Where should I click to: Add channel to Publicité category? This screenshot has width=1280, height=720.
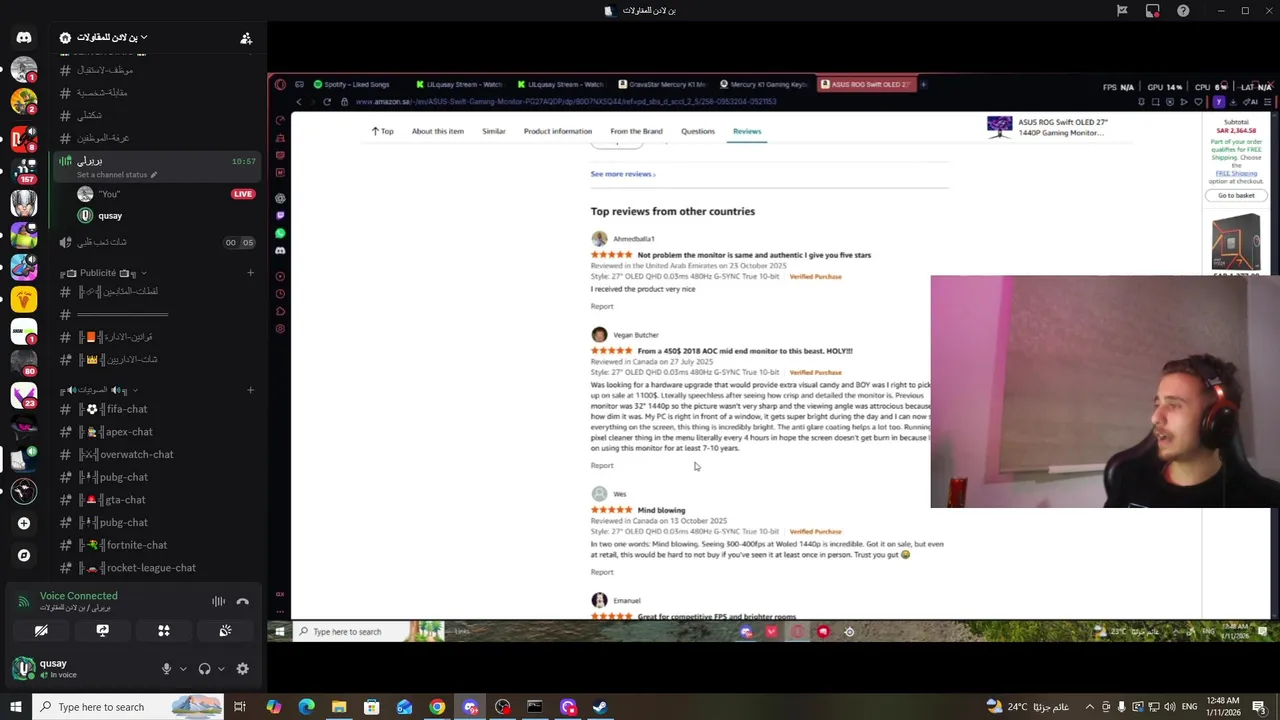click(x=250, y=273)
